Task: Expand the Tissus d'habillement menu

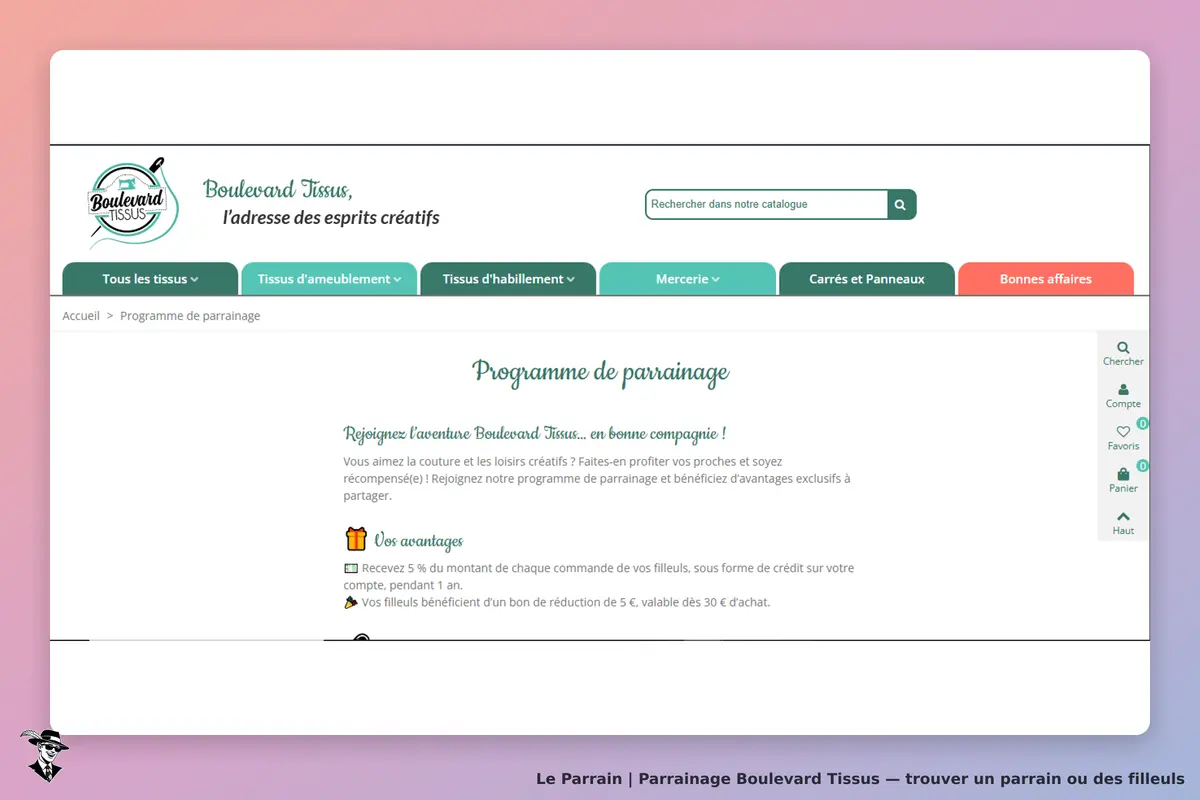Action: [x=508, y=279]
